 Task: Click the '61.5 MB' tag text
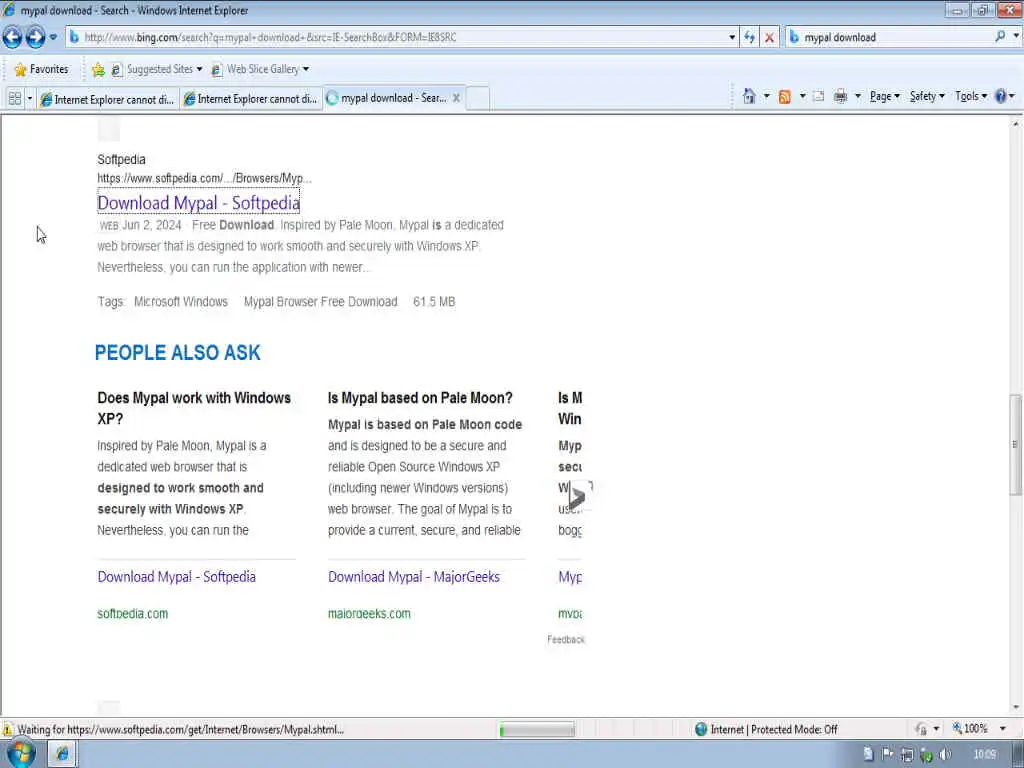[434, 302]
